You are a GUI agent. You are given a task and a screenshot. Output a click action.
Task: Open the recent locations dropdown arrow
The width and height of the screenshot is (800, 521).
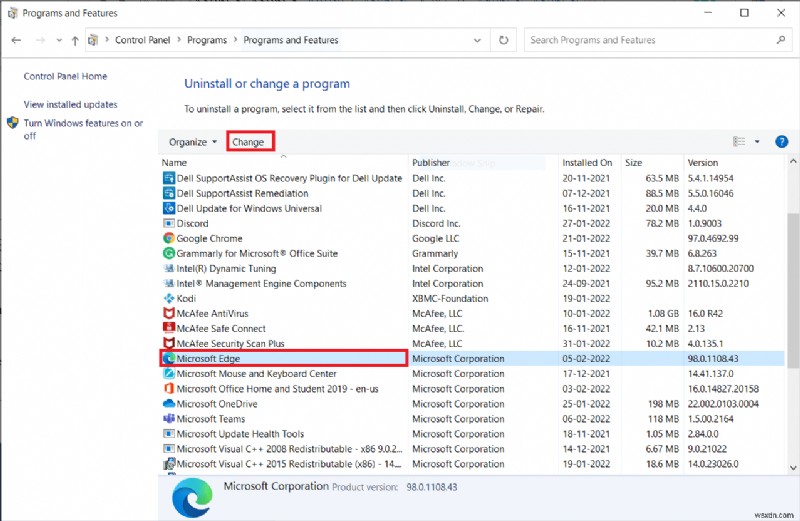59,40
